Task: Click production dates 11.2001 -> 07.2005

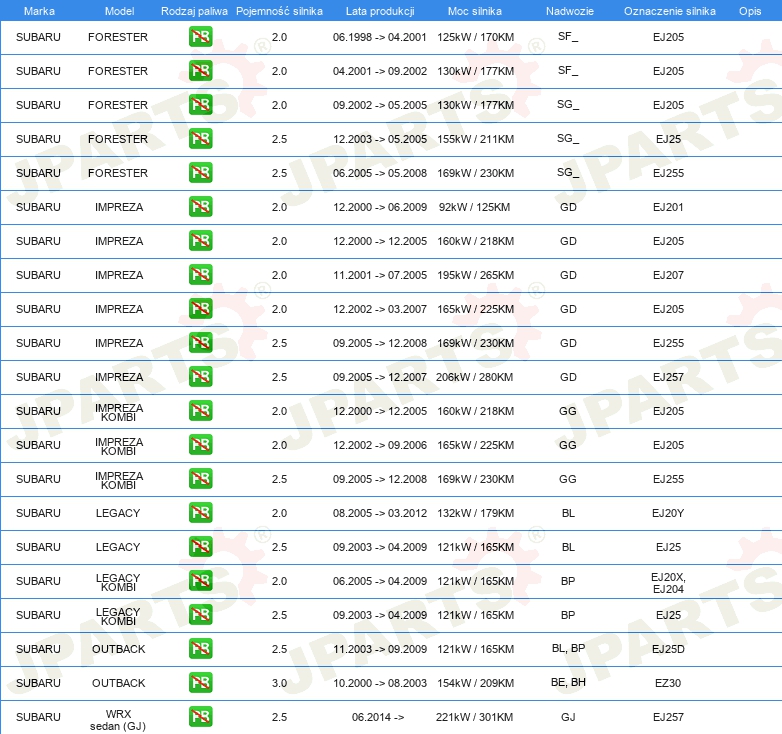Action: coord(380,275)
